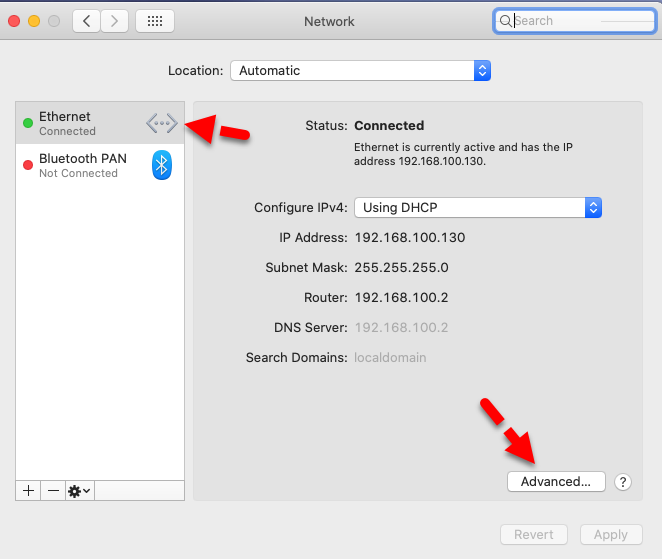Minimize the Network window
Screen dimensions: 662x559
tap(34, 20)
